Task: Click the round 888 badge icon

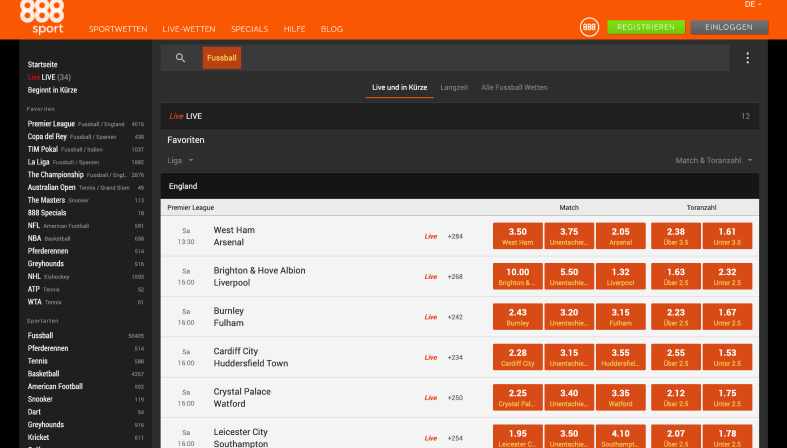Action: (x=589, y=27)
